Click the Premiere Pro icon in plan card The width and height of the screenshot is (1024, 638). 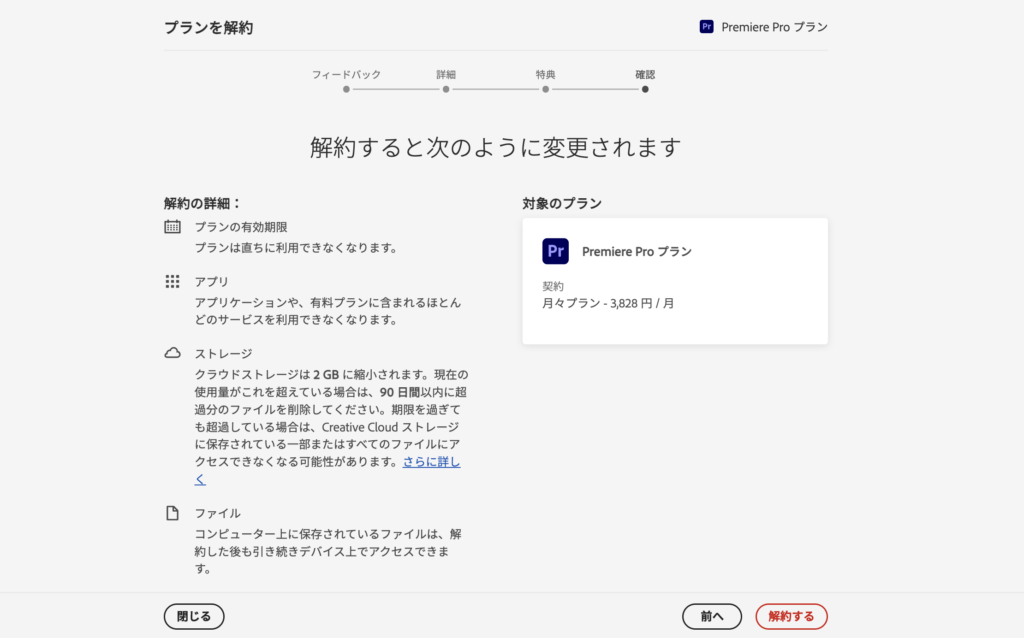click(x=555, y=251)
